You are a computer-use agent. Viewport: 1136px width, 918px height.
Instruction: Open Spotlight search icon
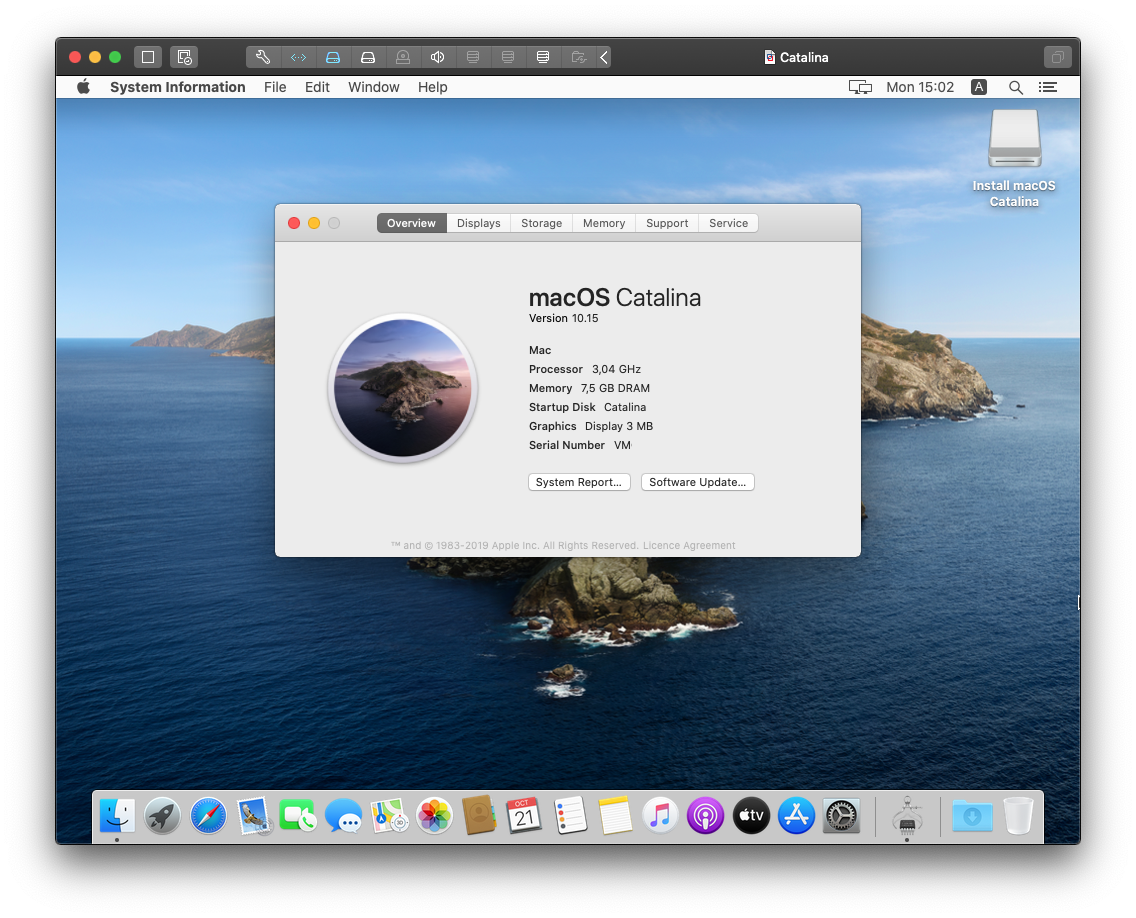point(1016,88)
